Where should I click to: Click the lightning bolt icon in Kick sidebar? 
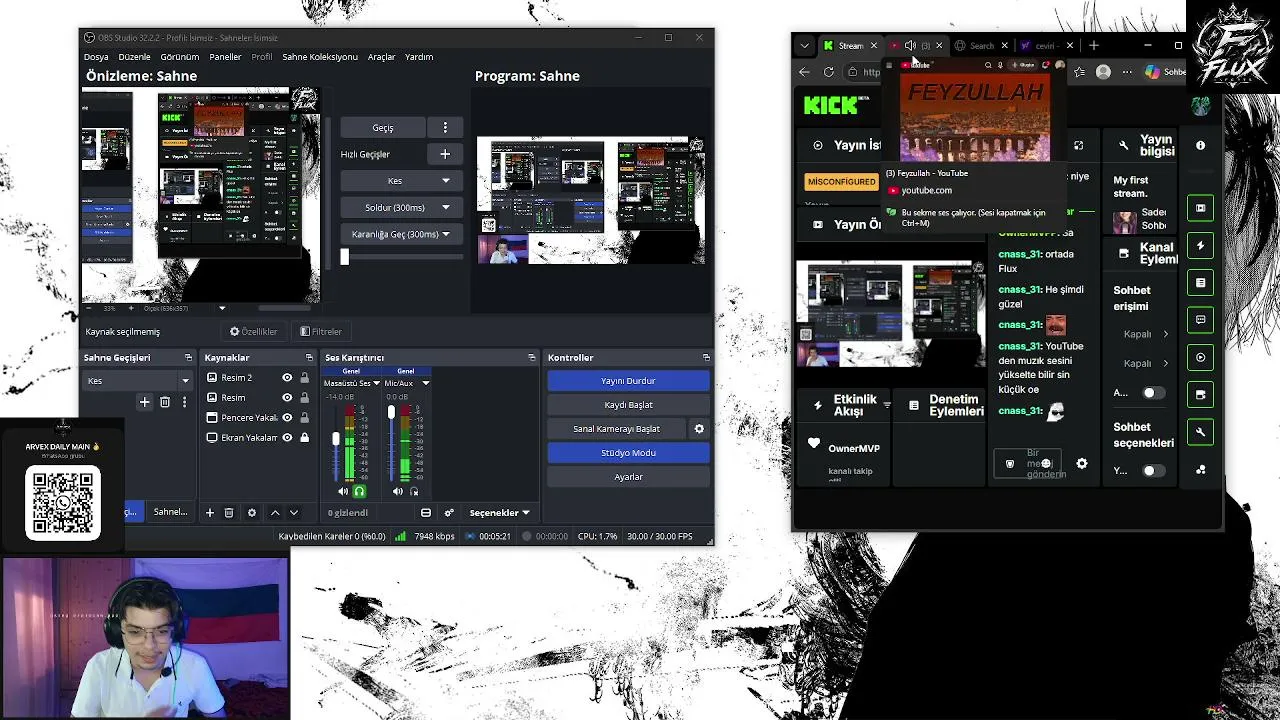(x=1200, y=246)
